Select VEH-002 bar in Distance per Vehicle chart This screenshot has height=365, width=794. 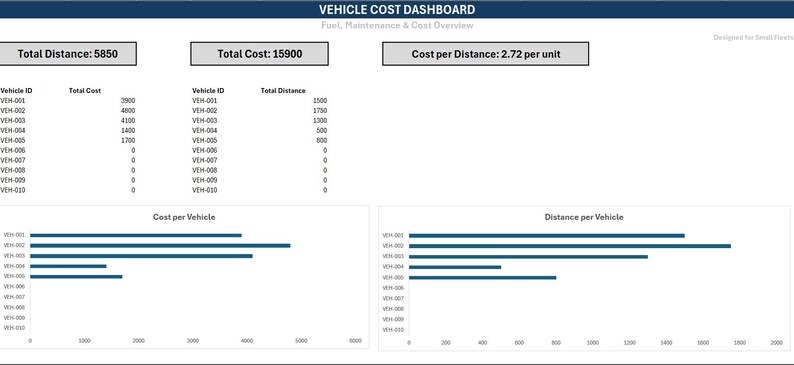tap(570, 246)
